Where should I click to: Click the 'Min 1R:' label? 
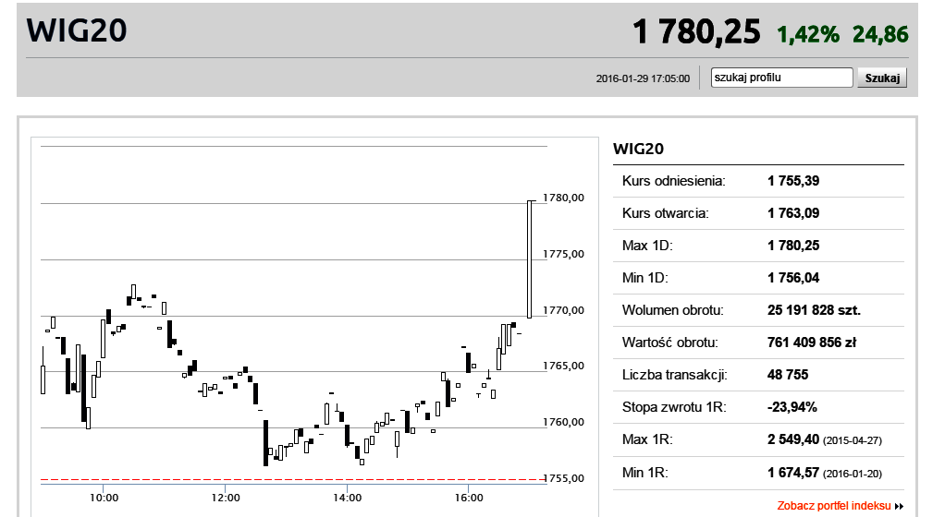click(645, 472)
